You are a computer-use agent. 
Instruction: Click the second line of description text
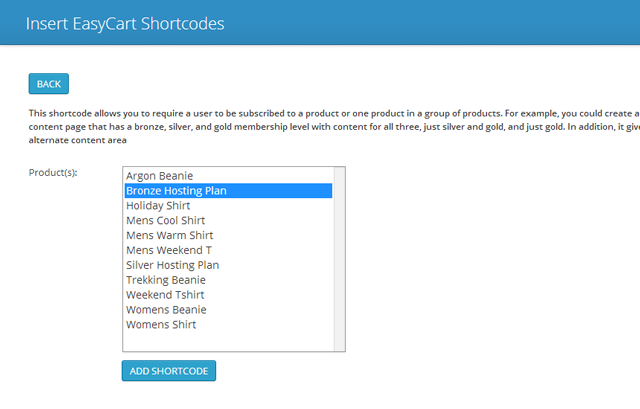[300, 127]
